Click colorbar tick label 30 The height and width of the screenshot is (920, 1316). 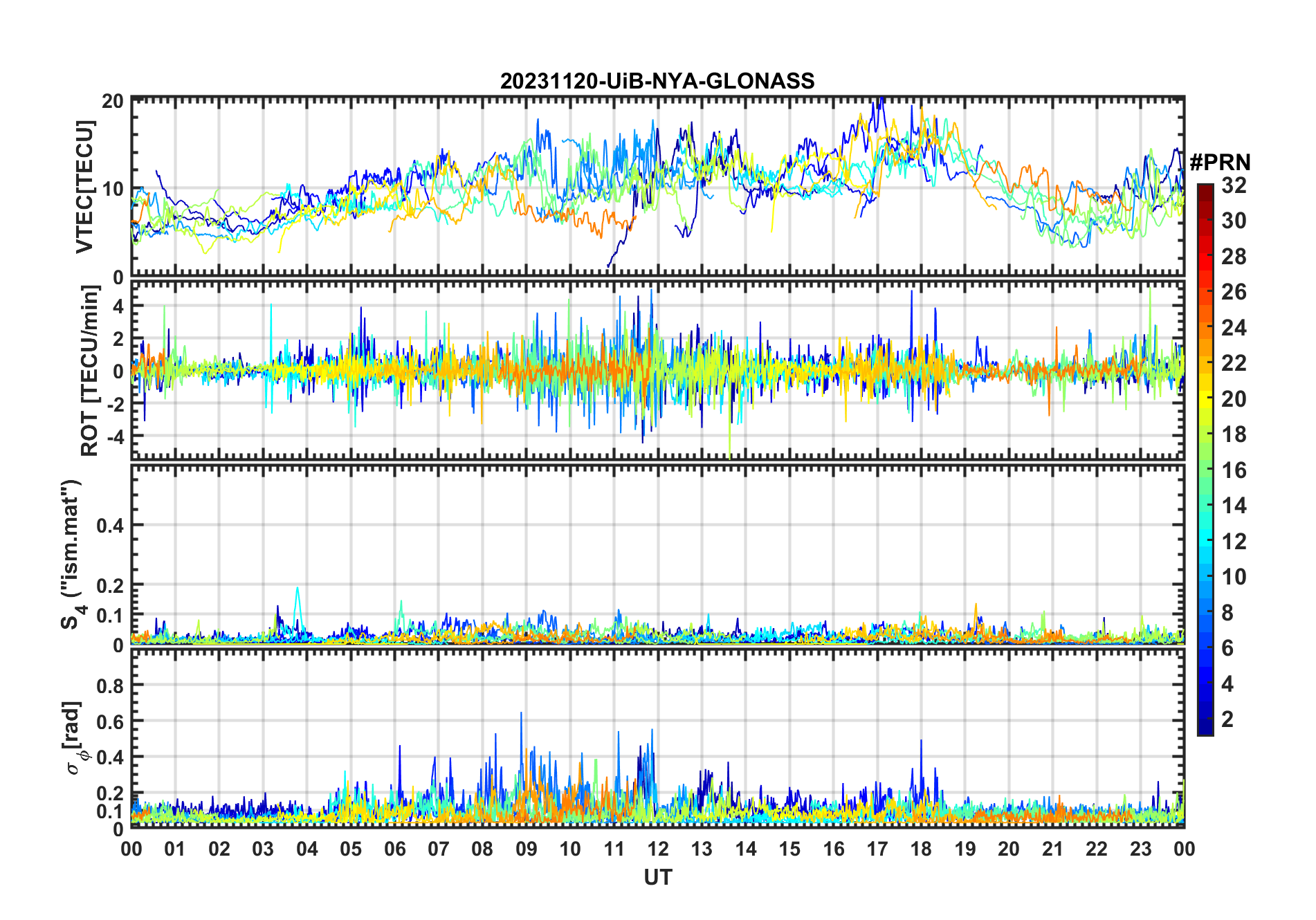coord(1234,221)
